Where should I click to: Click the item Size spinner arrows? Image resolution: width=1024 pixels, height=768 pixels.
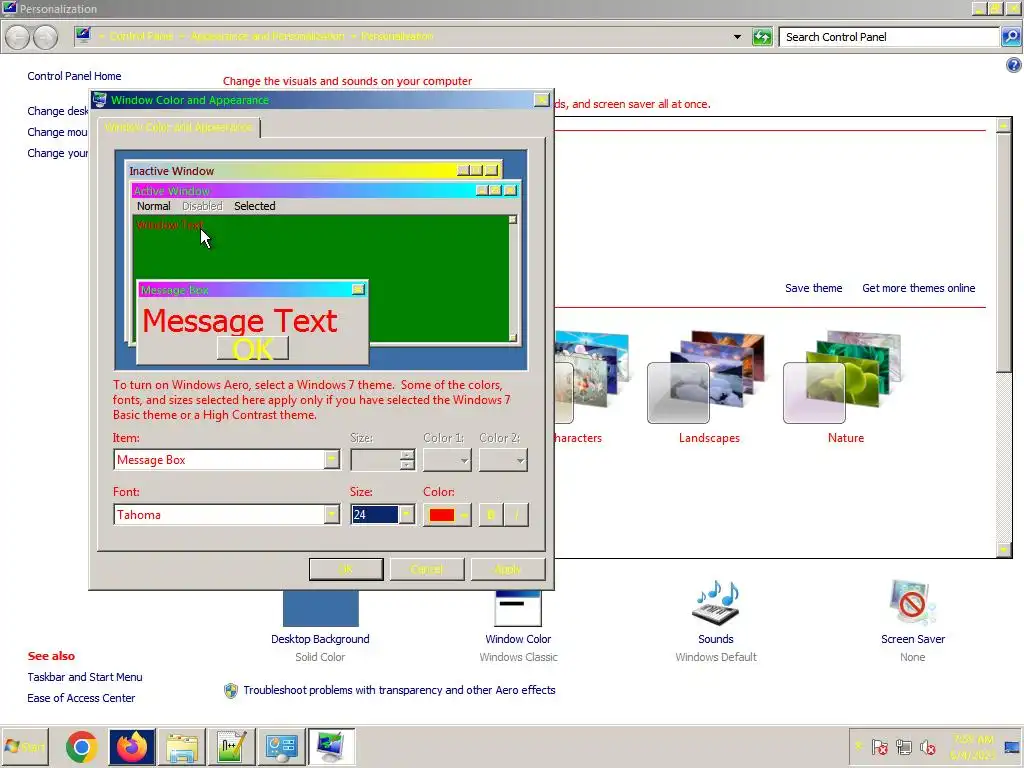(408, 460)
